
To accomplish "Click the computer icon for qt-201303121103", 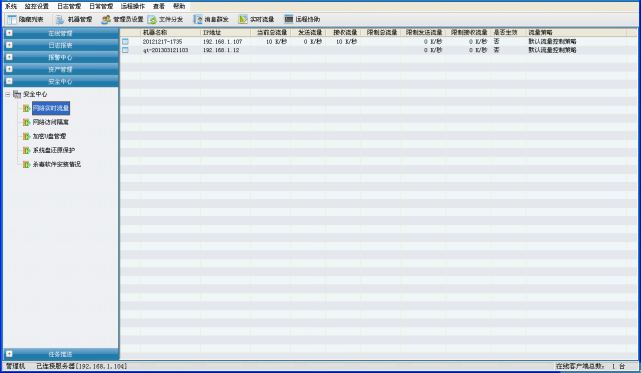I will 126,50.
